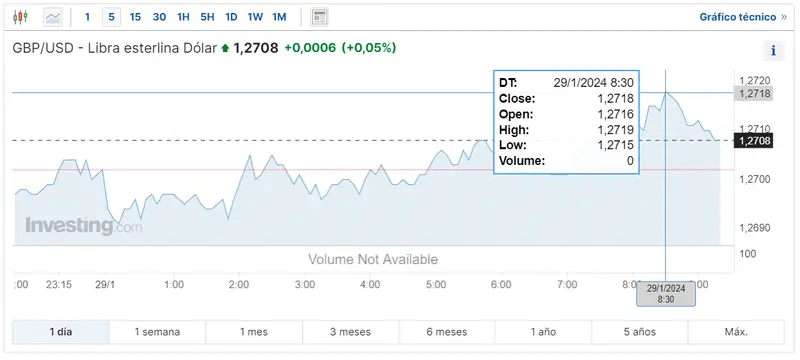
Task: Set interval to 30 minutes
Action: pyautogui.click(x=159, y=17)
